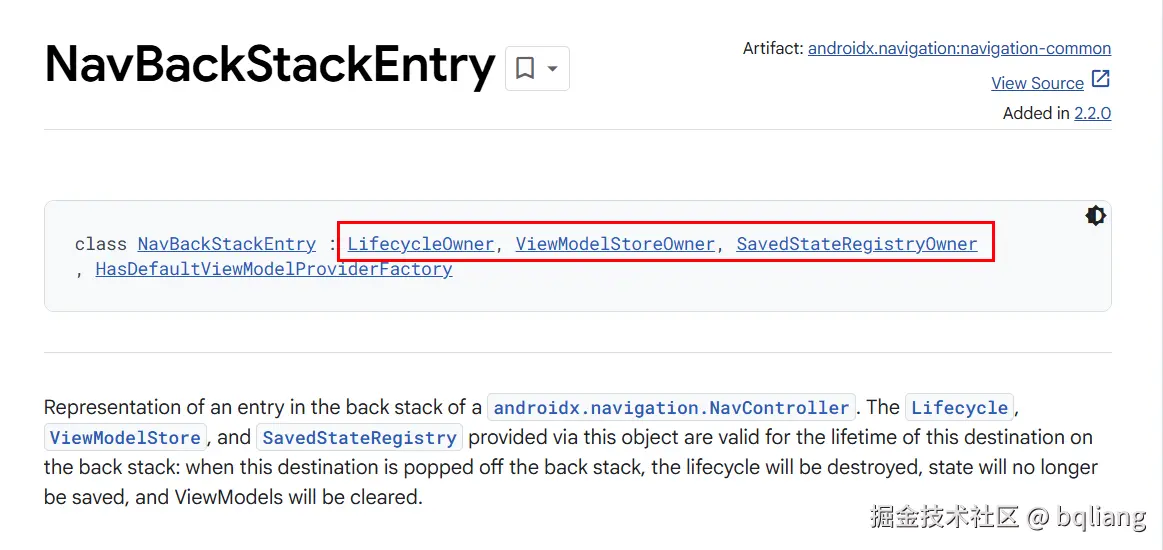Click the "Artifact:" label text
Screen dimensions: 1163x550
point(773,48)
